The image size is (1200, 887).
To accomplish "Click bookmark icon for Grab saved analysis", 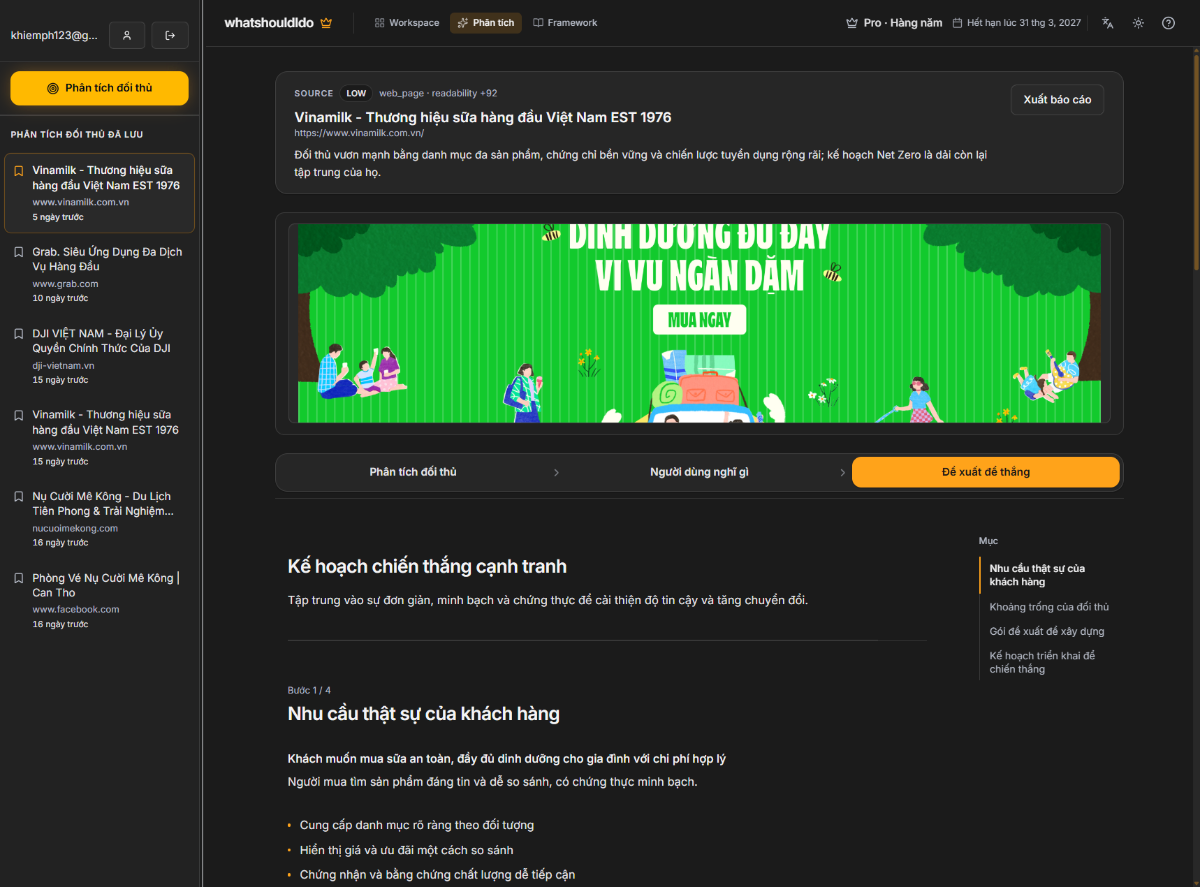I will (19, 252).
